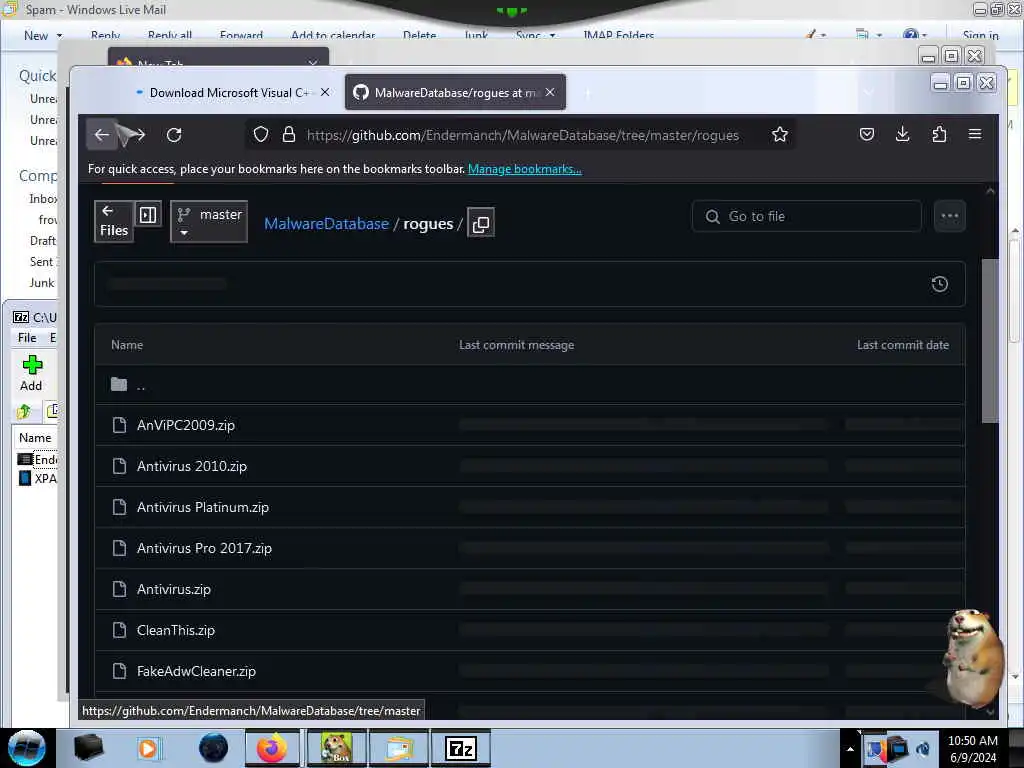The width and height of the screenshot is (1024, 768).
Task: Open CleanThis.zip file
Action: point(176,631)
